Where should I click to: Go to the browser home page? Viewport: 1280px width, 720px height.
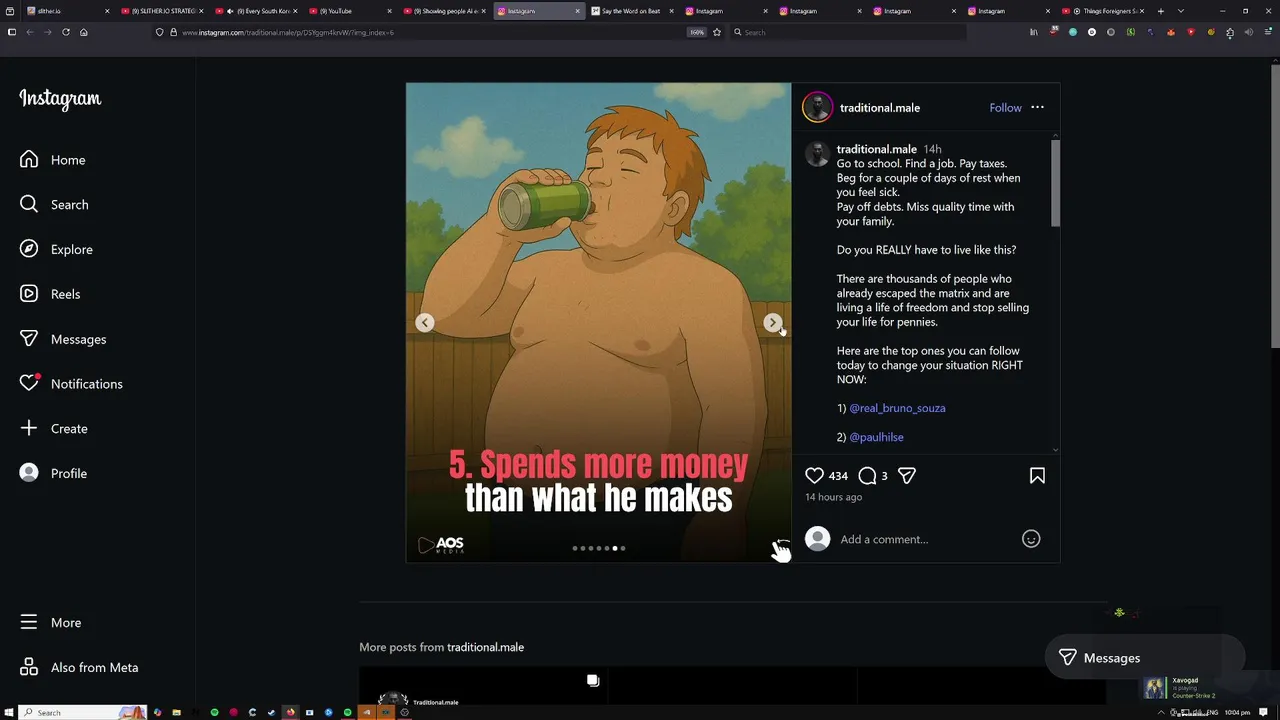[84, 32]
